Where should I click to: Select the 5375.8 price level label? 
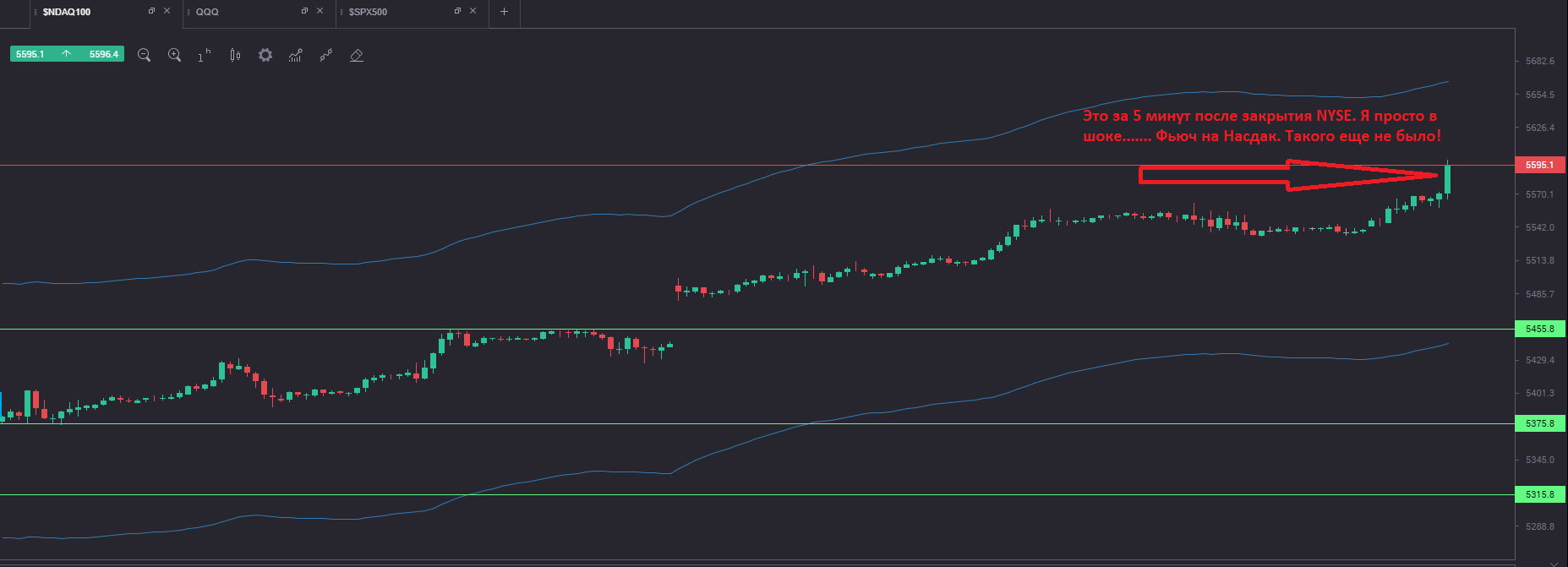click(1540, 423)
